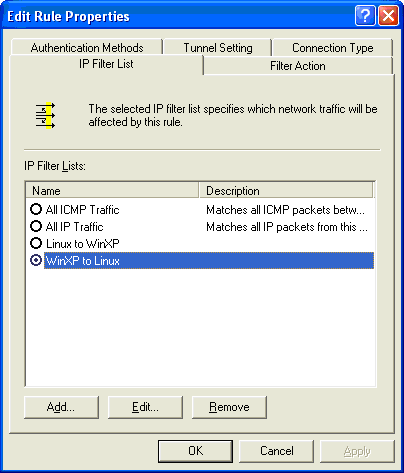Cancel the rule property changes
404x473 pixels.
coord(277,451)
